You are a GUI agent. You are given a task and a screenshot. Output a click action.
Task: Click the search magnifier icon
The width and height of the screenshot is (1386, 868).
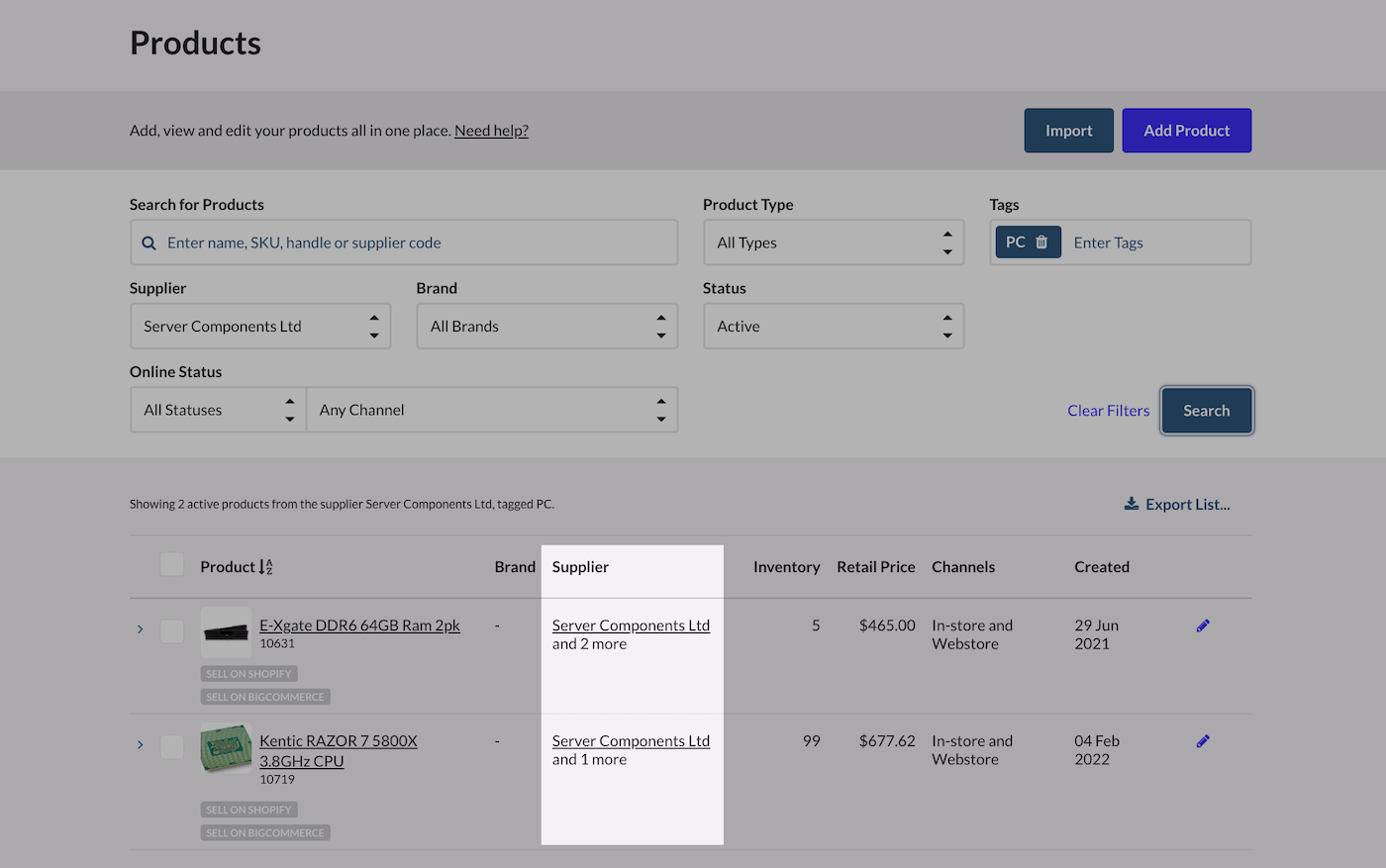coord(148,241)
